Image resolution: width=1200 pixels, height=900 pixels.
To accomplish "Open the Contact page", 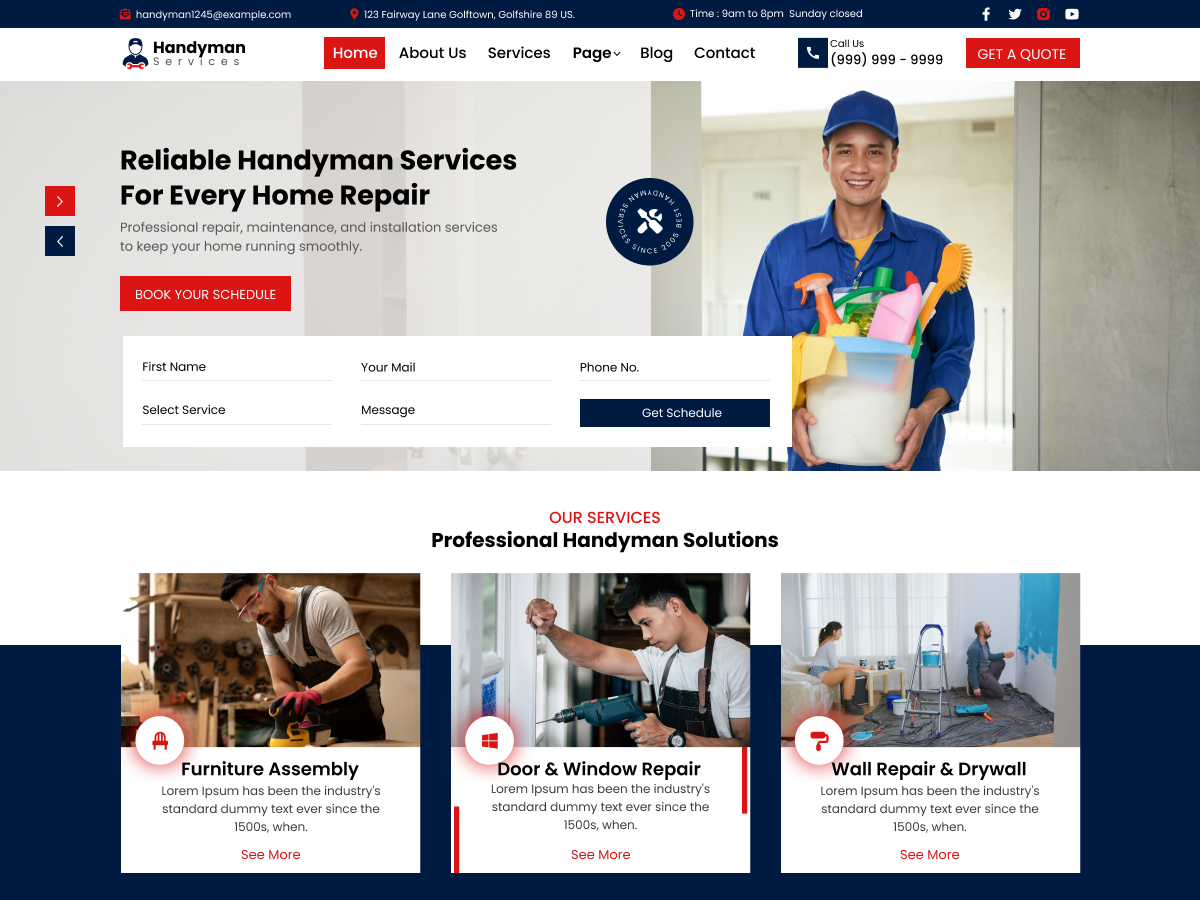I will click(x=724, y=53).
